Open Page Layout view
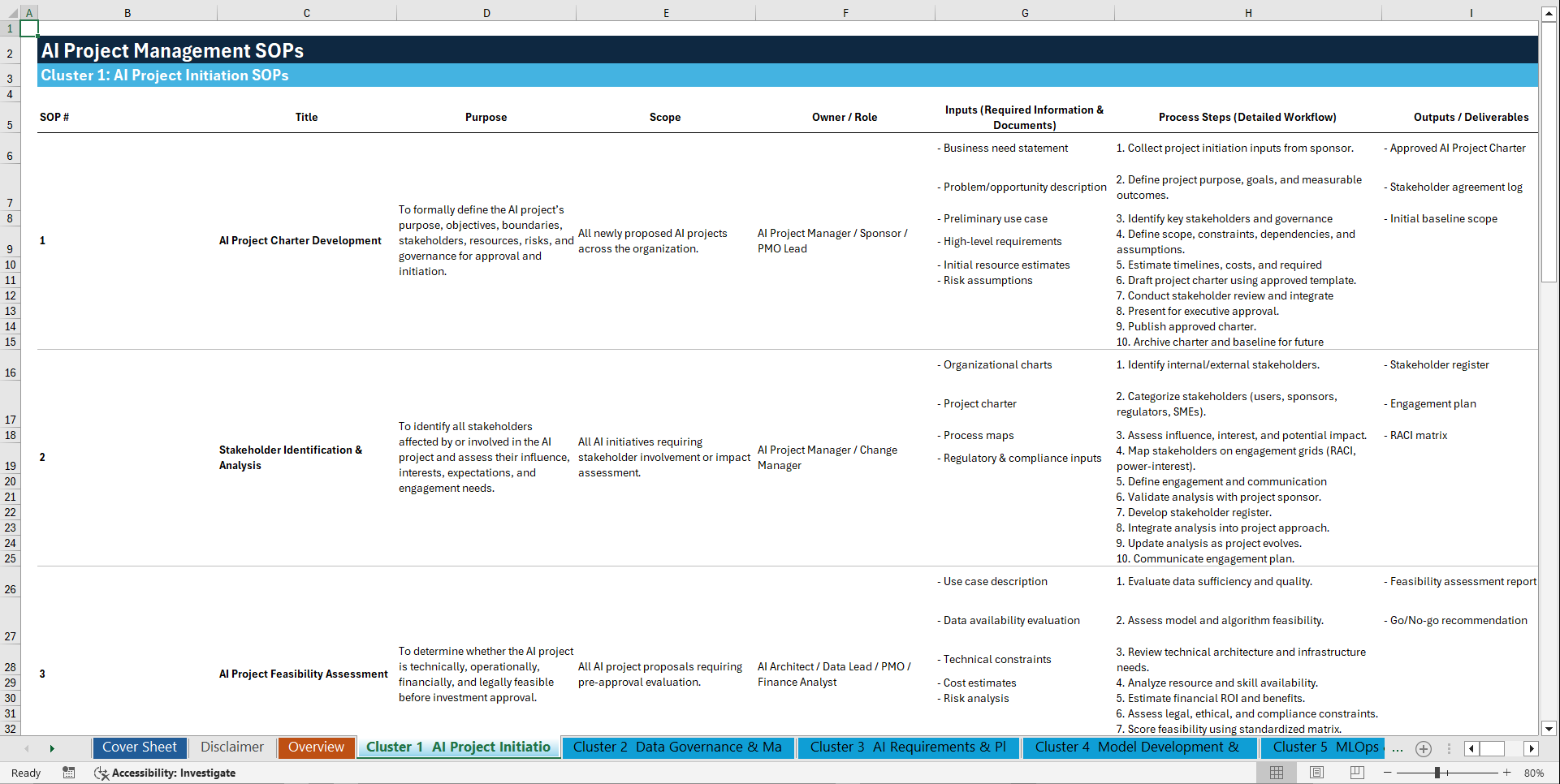 [1316, 773]
